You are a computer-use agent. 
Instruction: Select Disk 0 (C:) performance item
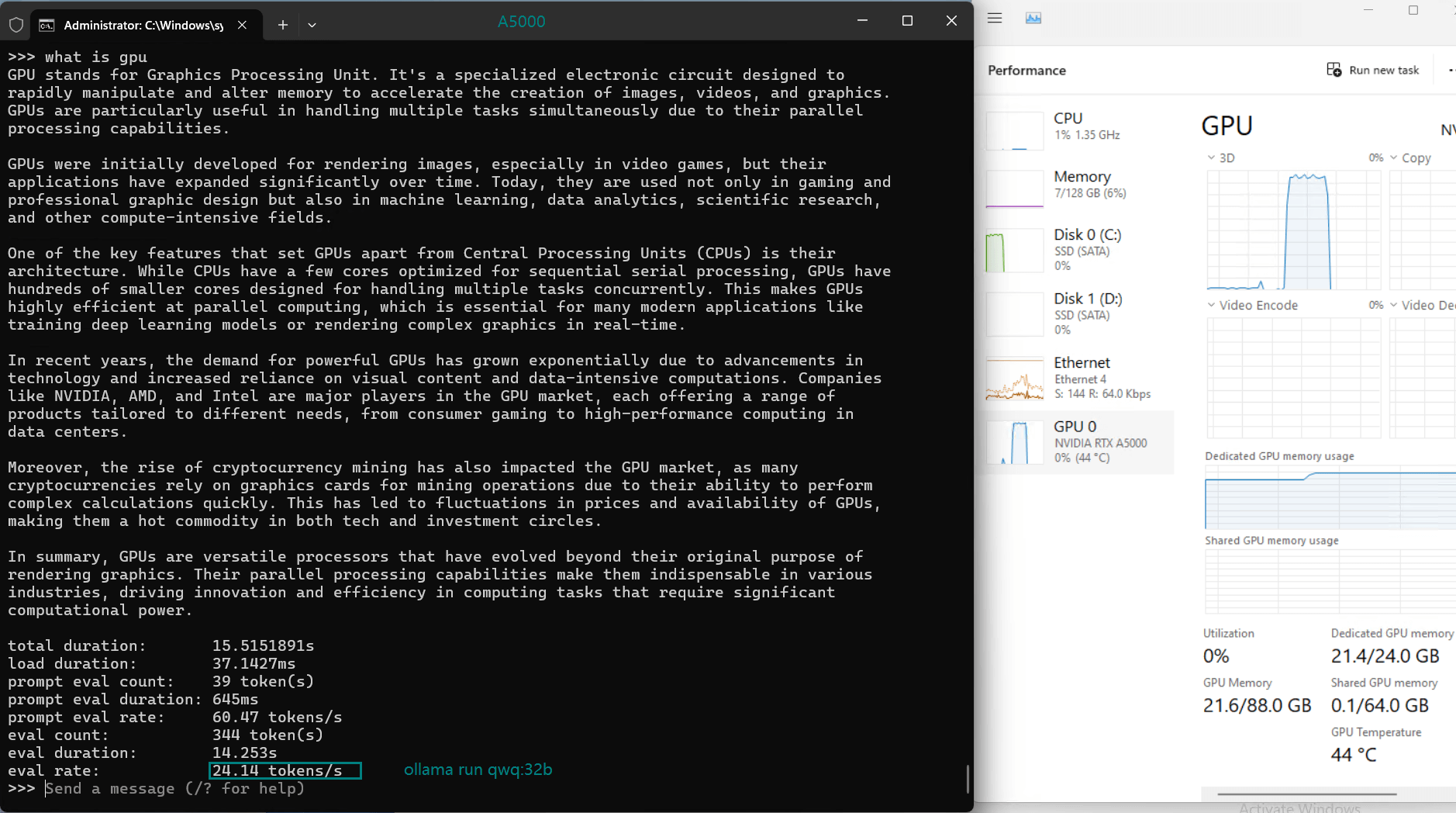[x=1078, y=249]
